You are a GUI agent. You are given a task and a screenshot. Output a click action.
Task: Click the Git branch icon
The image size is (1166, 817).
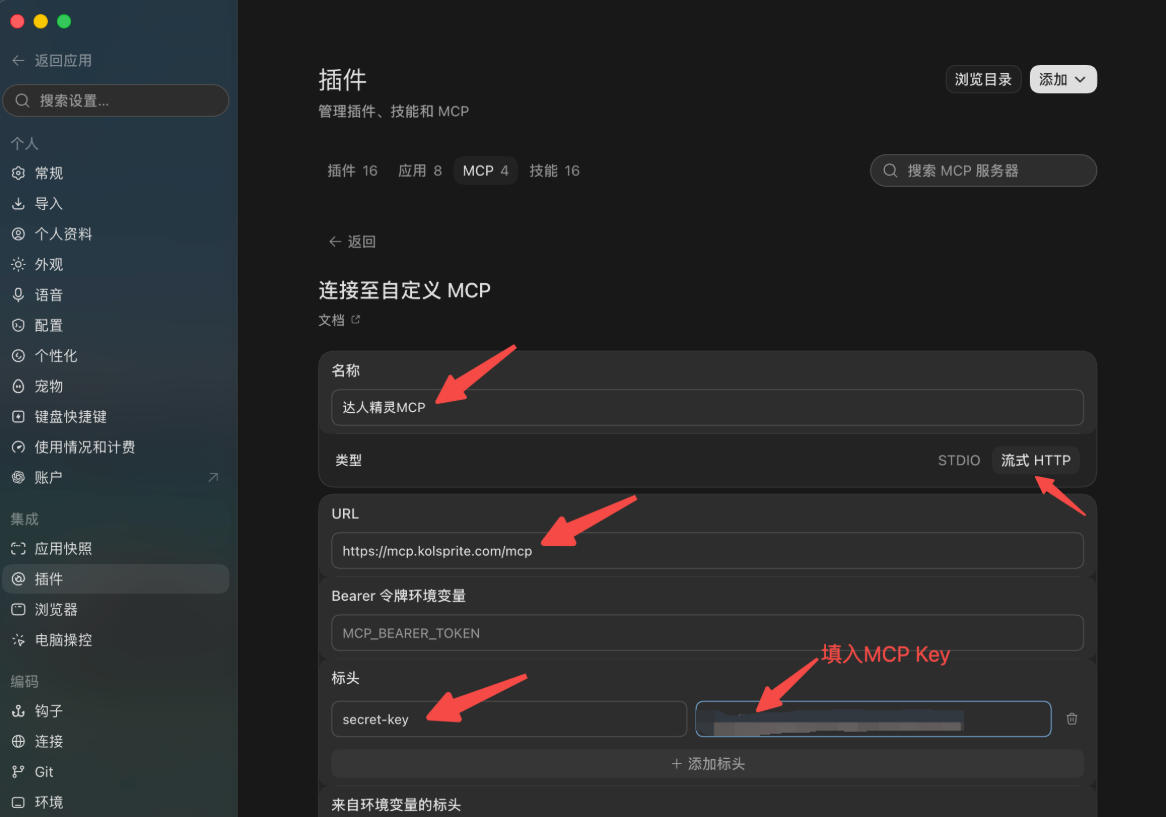tap(19, 772)
